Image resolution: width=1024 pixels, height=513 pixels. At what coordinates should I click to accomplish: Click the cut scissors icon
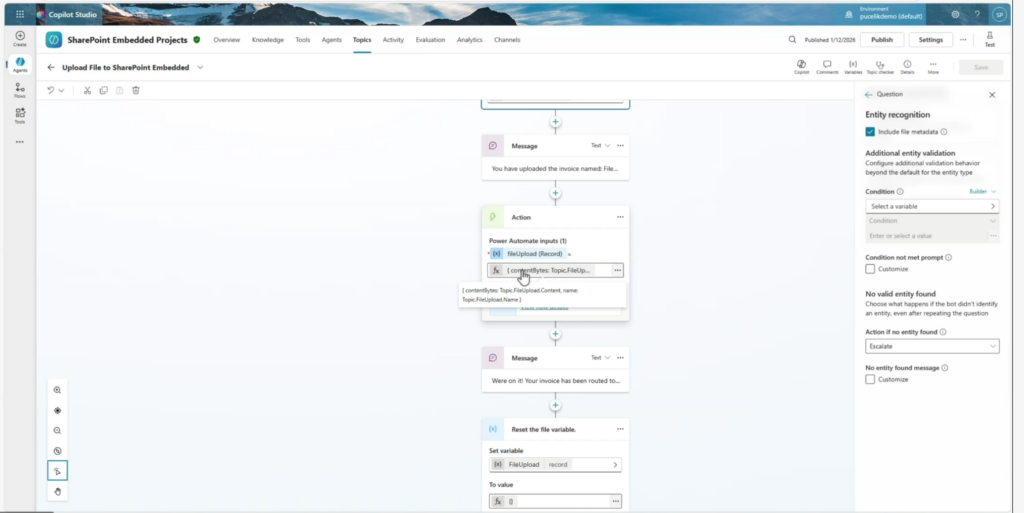point(87,91)
